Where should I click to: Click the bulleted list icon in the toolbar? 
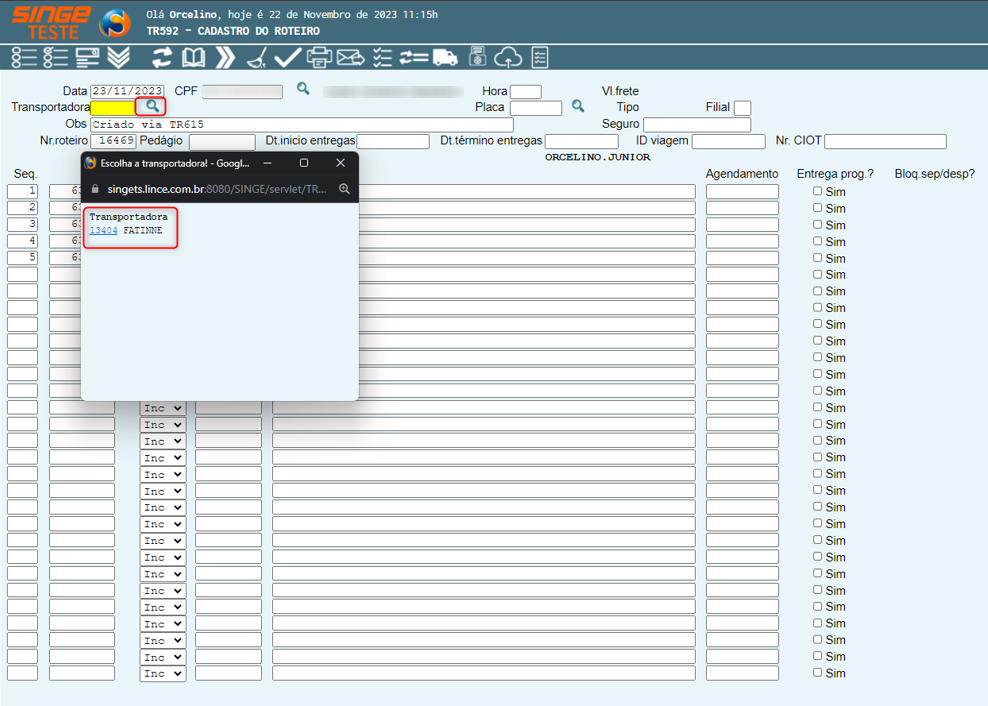[x=24, y=57]
